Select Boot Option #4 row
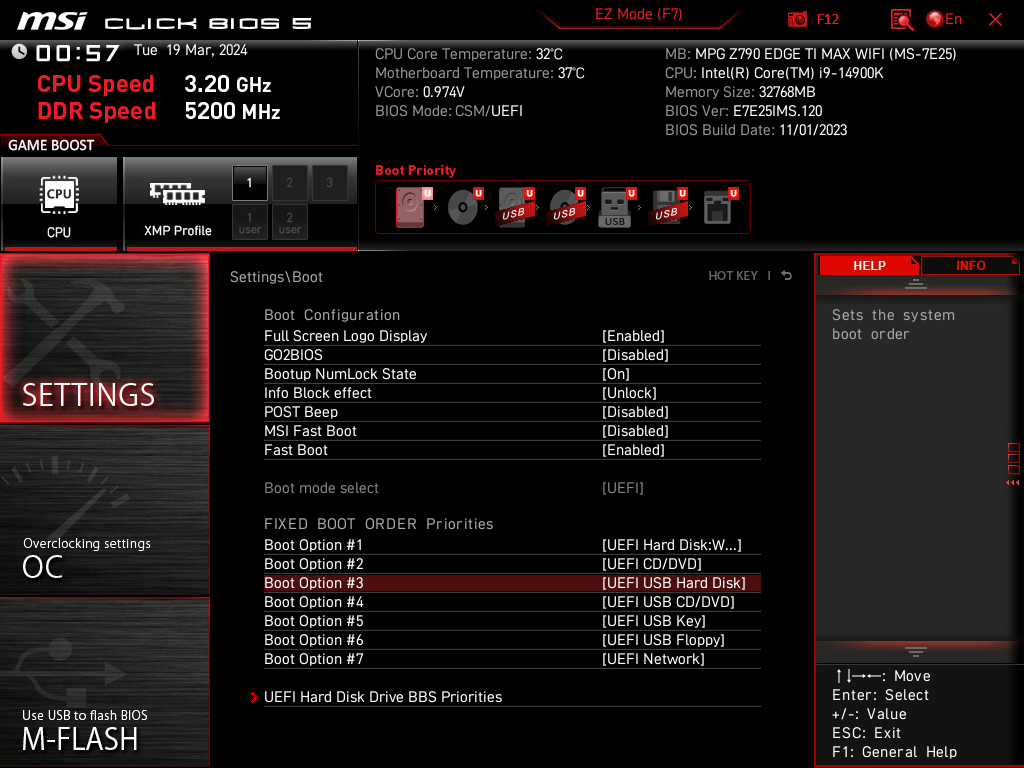The height and width of the screenshot is (768, 1024). pos(512,601)
